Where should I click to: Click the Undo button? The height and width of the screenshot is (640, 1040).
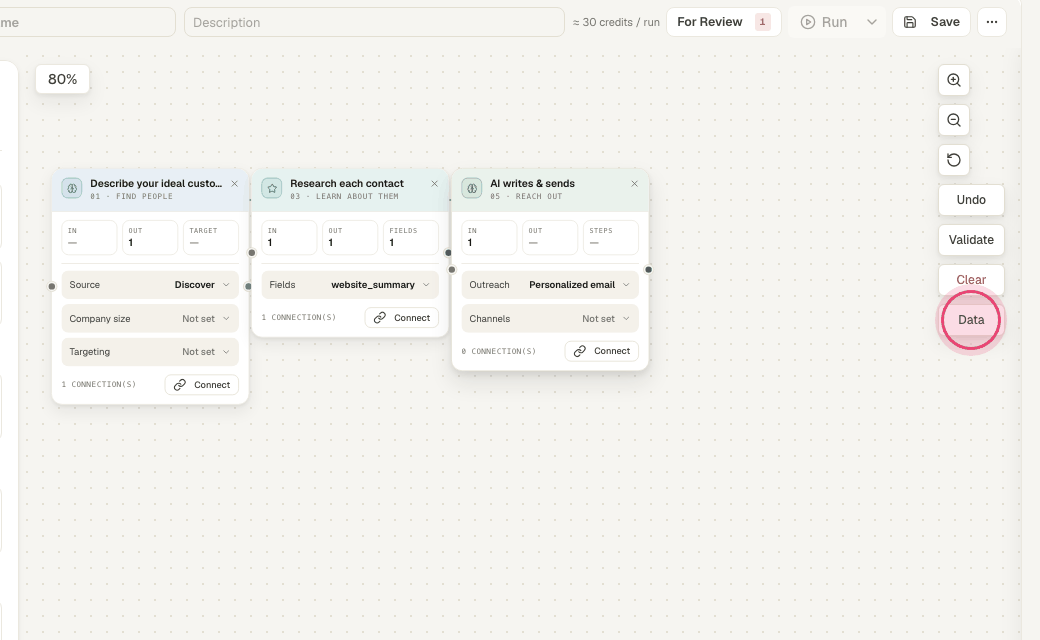coord(971,200)
